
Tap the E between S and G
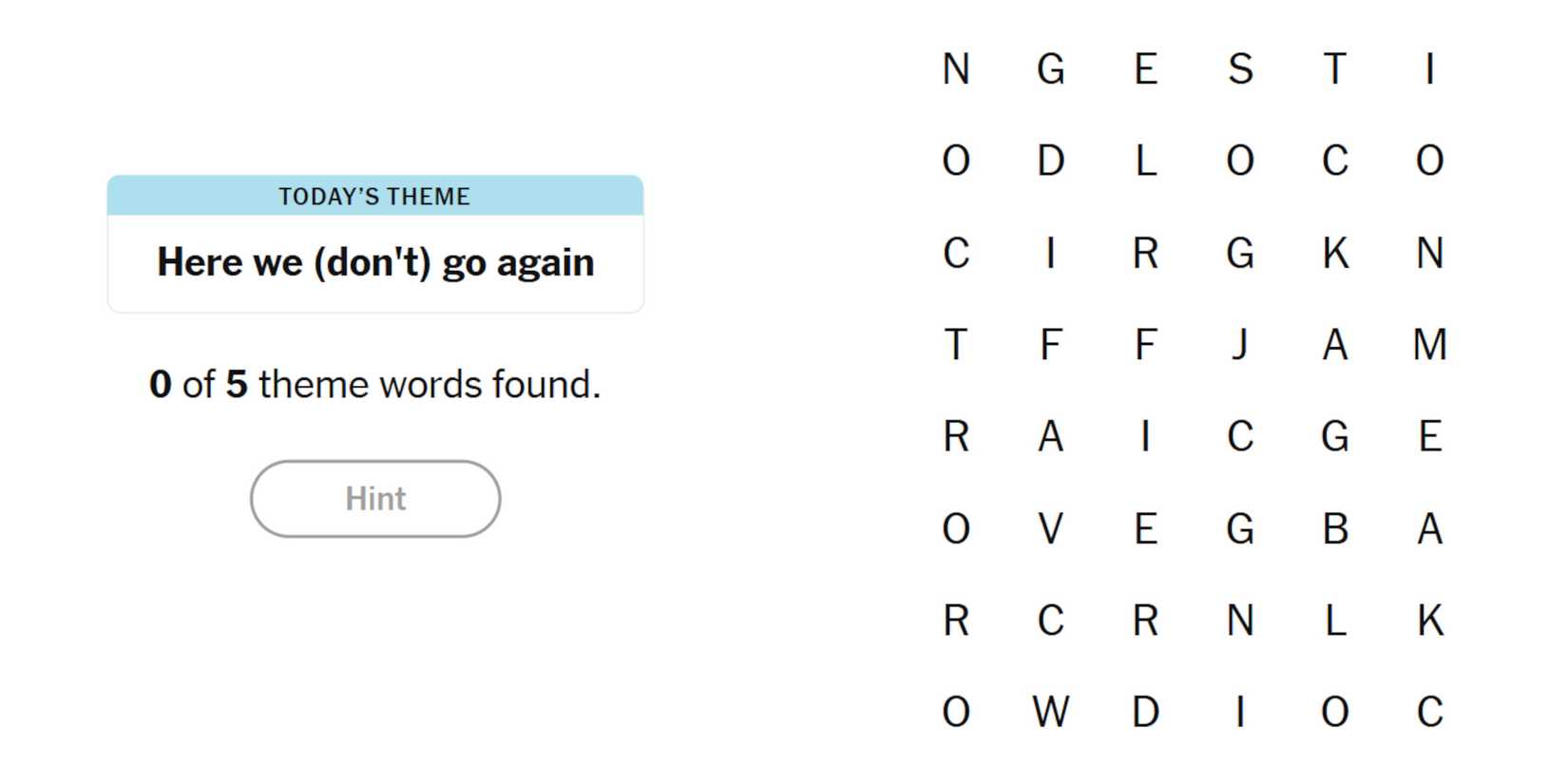pos(1145,69)
